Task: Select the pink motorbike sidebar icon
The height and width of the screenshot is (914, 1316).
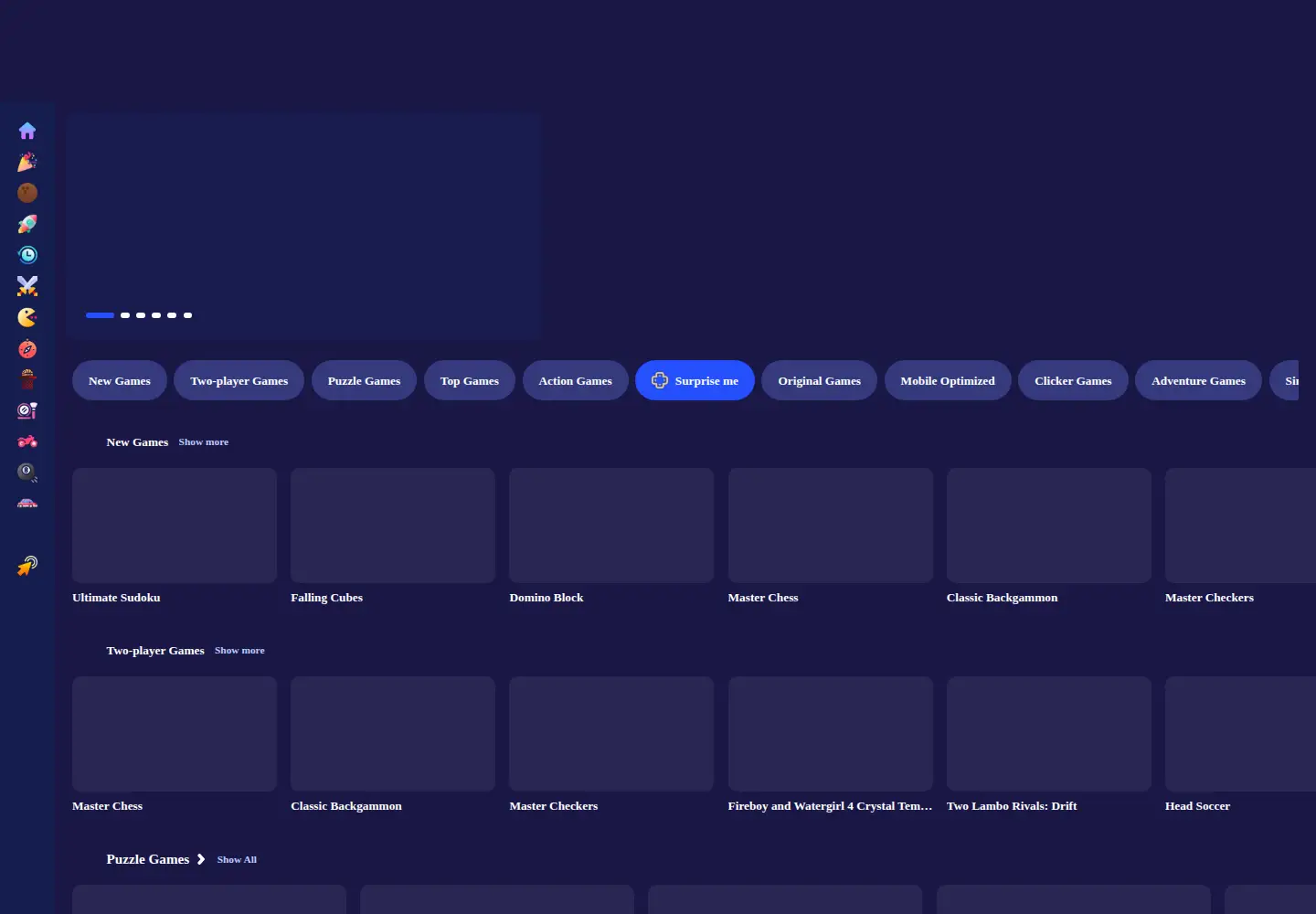Action: click(27, 441)
